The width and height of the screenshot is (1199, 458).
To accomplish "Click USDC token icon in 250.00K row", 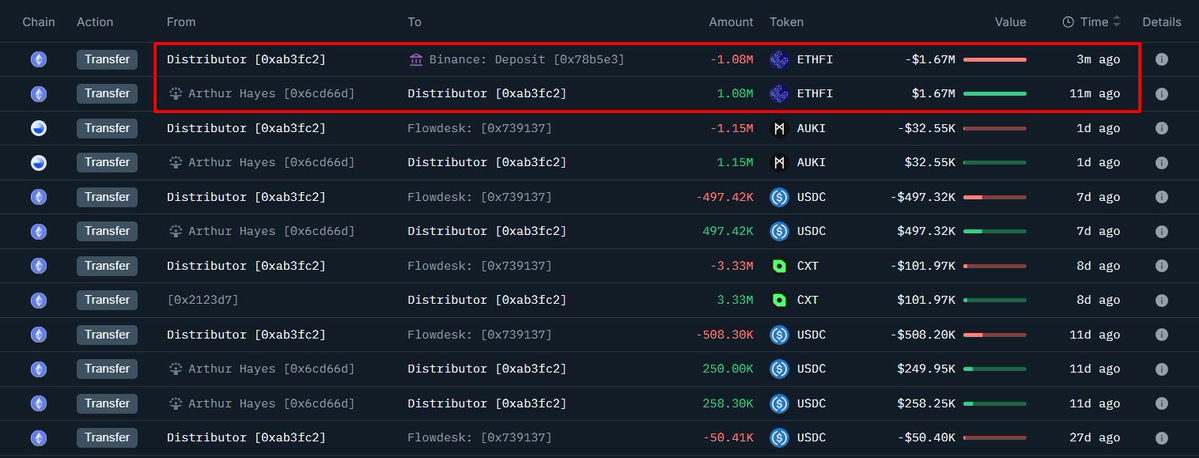I will pos(779,369).
